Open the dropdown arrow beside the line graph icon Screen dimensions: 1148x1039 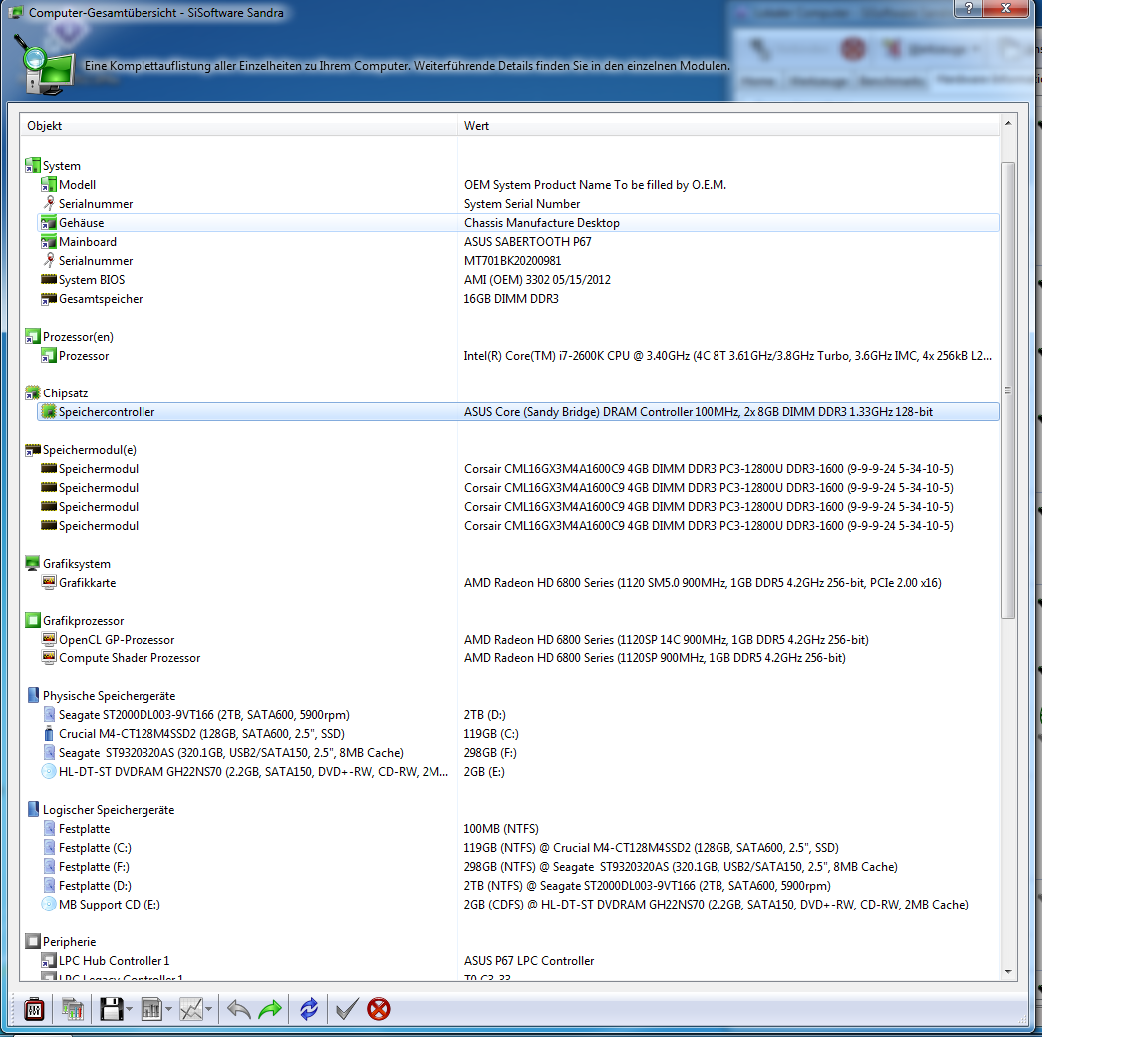(x=208, y=1010)
